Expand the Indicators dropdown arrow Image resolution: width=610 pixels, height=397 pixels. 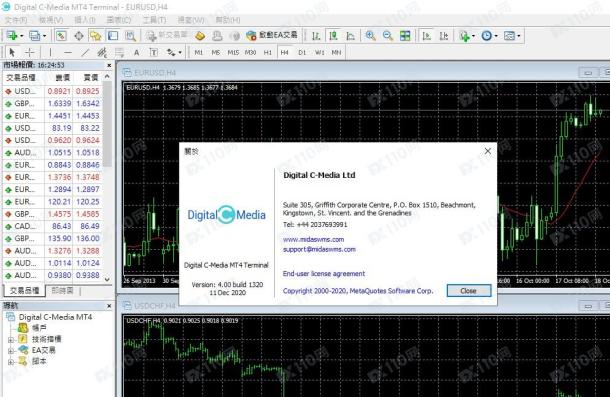tap(473, 36)
